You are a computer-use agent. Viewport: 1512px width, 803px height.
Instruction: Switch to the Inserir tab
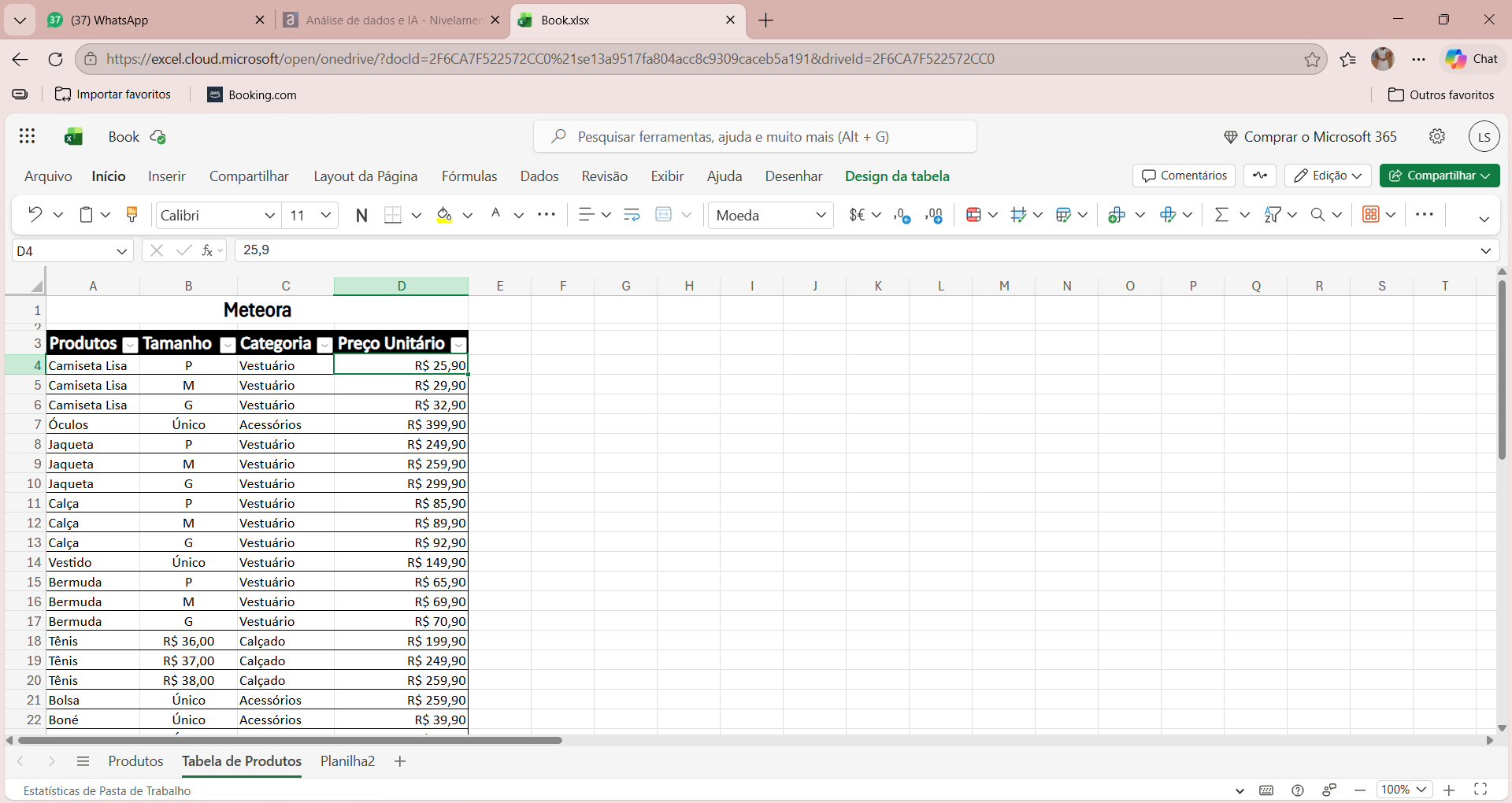click(167, 176)
